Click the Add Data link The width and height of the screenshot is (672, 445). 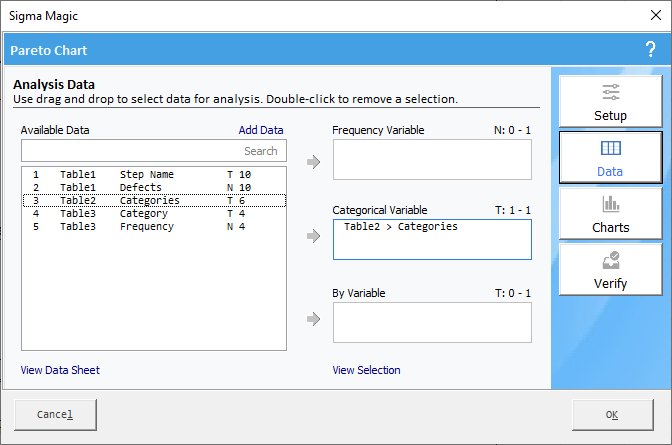coord(261,130)
